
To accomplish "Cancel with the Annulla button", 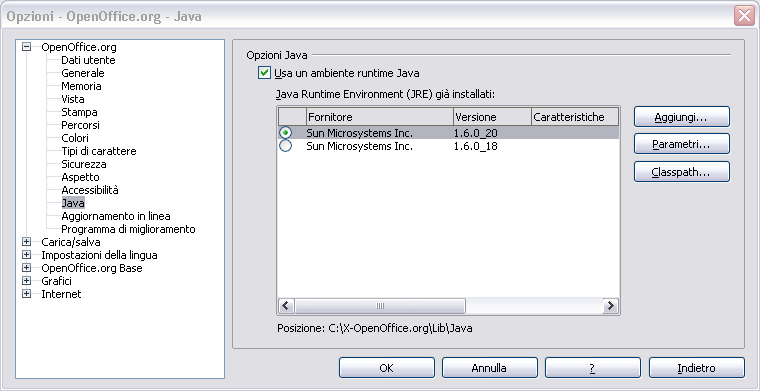I will tap(490, 368).
